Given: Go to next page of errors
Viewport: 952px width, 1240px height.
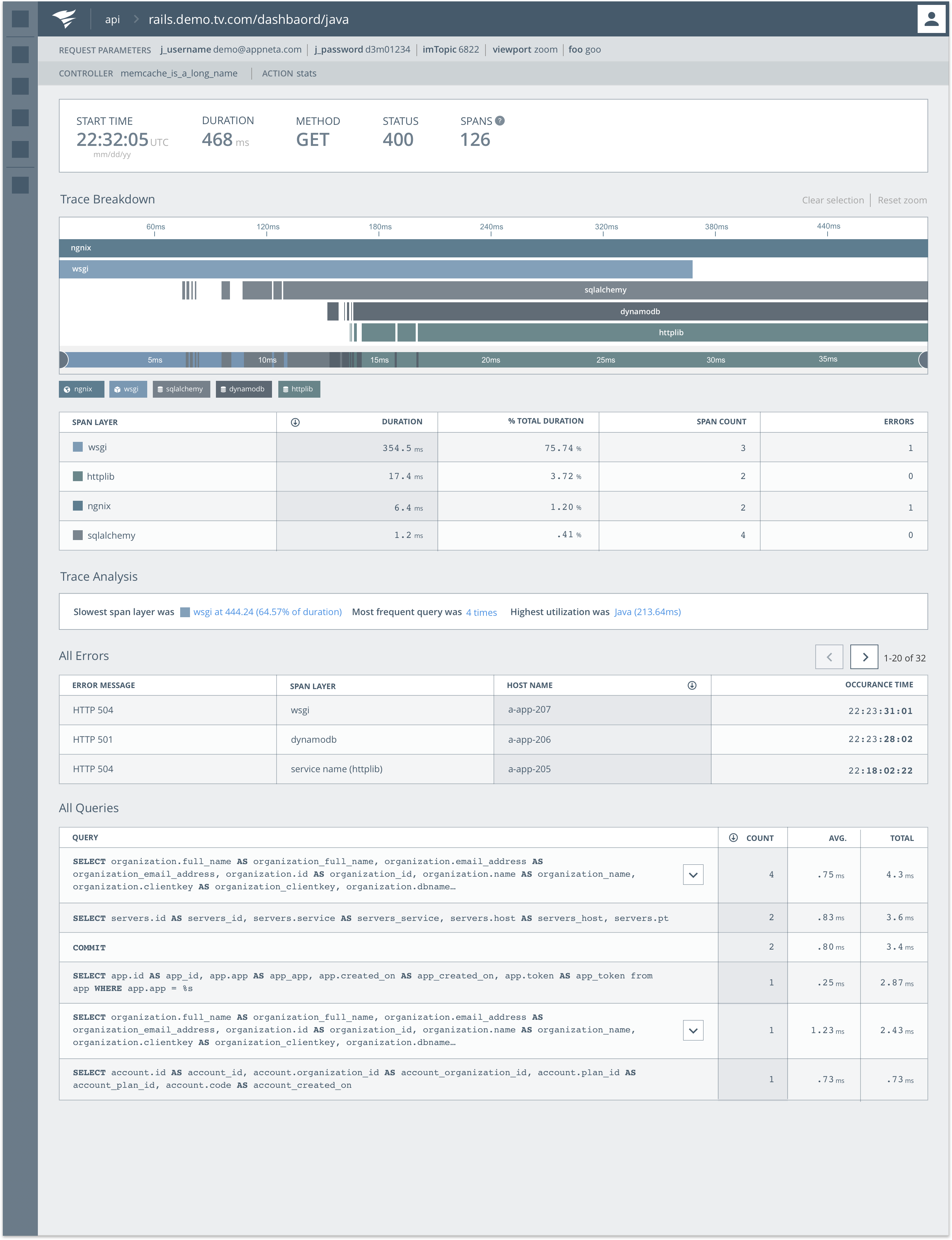Looking at the screenshot, I should 864,657.
